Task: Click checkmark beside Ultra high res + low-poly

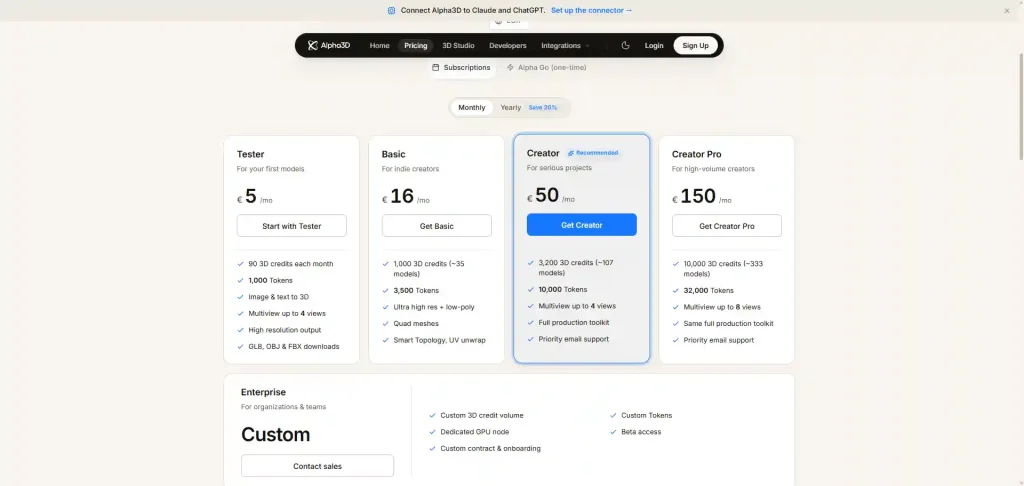Action: click(x=385, y=307)
